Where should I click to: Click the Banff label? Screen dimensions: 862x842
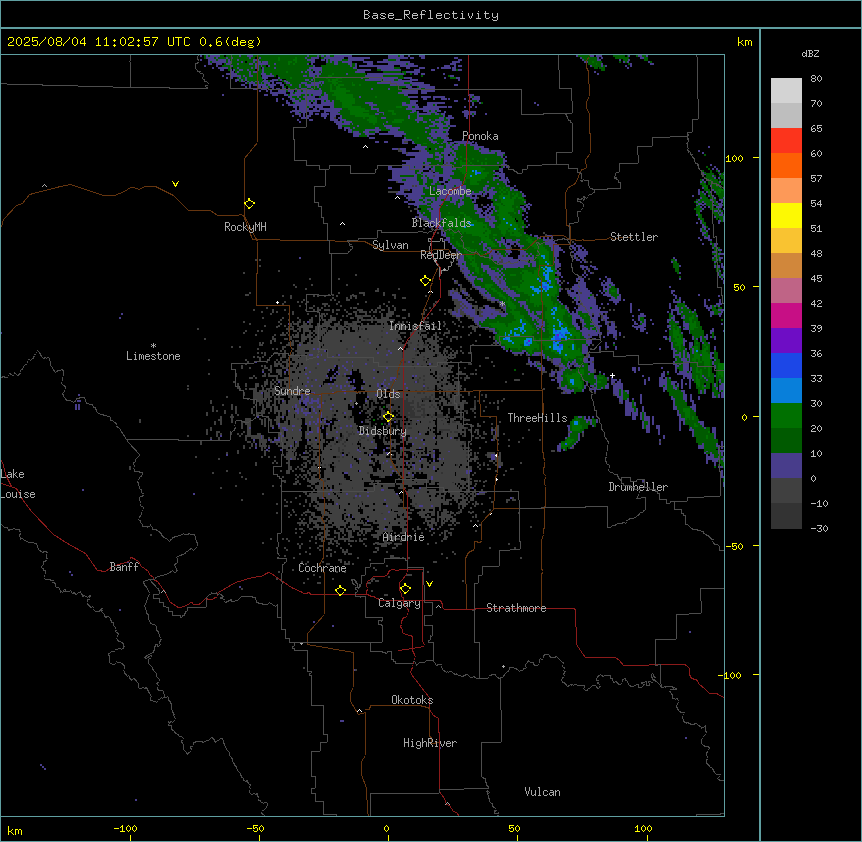pos(124,567)
